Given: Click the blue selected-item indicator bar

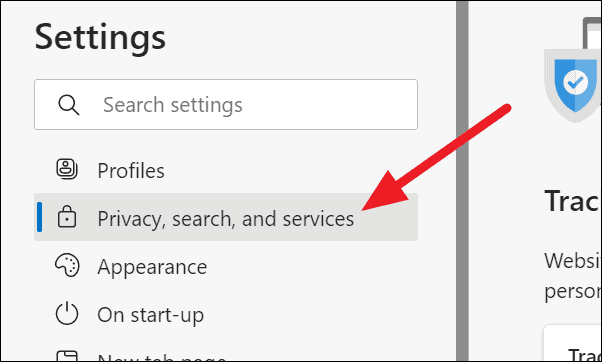Looking at the screenshot, I should click(x=39, y=217).
